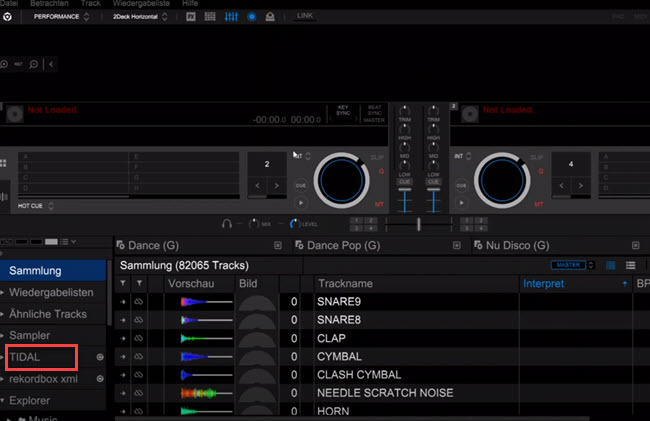The width and height of the screenshot is (650, 421).
Task: Open the Datei menu
Action: (x=9, y=3)
